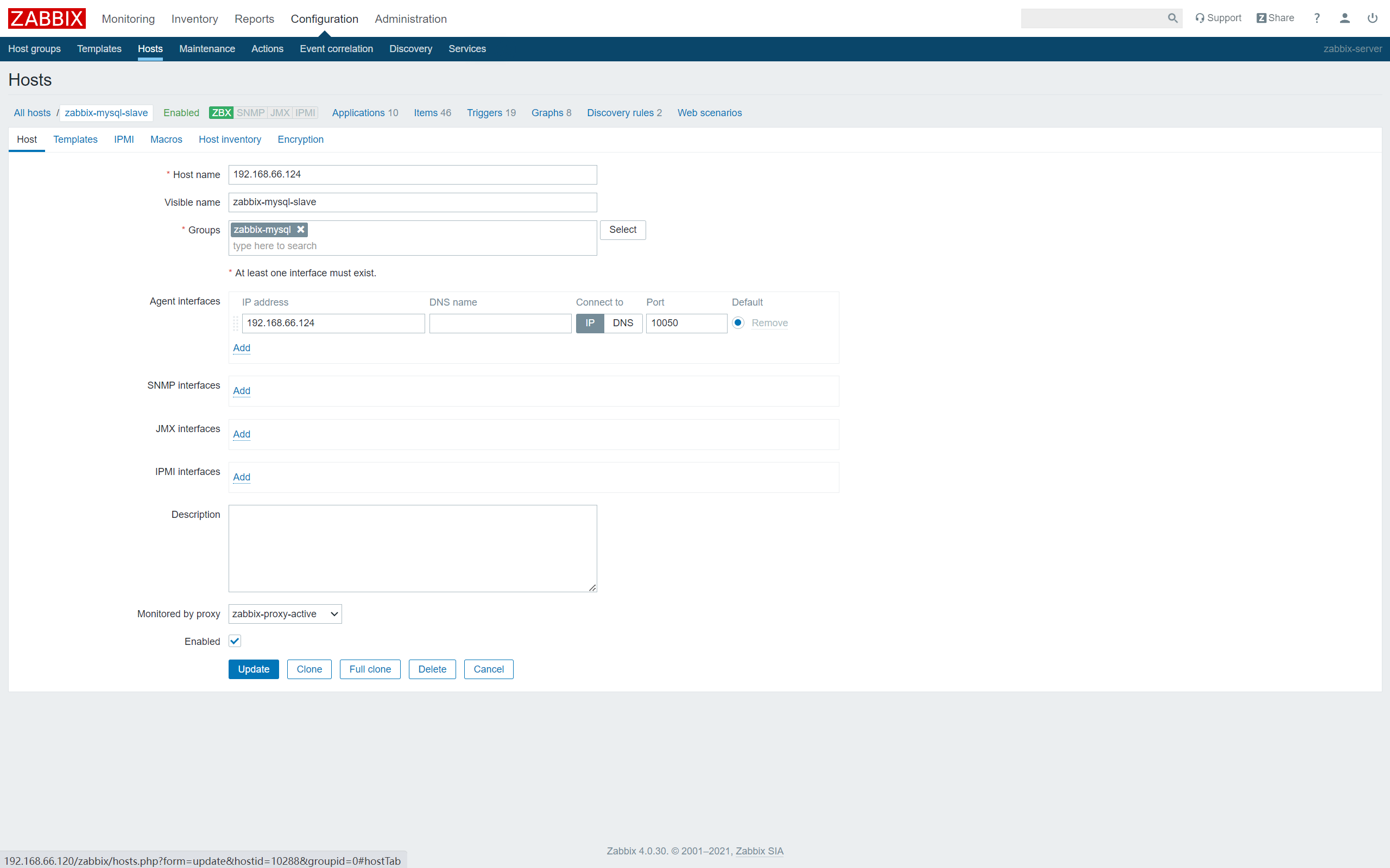Select the Default radio for the agent interface
This screenshot has height=868, width=1390.
pyautogui.click(x=738, y=322)
